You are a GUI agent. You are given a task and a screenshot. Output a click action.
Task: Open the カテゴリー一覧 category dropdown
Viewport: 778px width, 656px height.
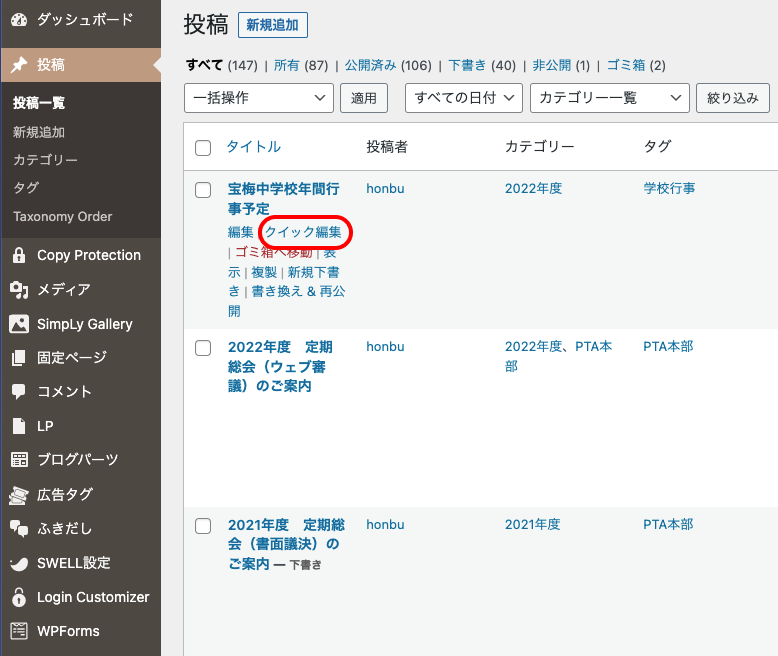pos(609,98)
